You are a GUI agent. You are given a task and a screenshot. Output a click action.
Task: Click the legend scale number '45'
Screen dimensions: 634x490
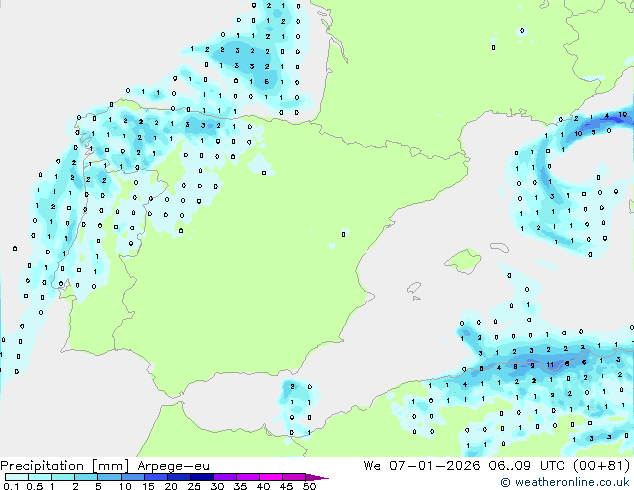(x=286, y=486)
